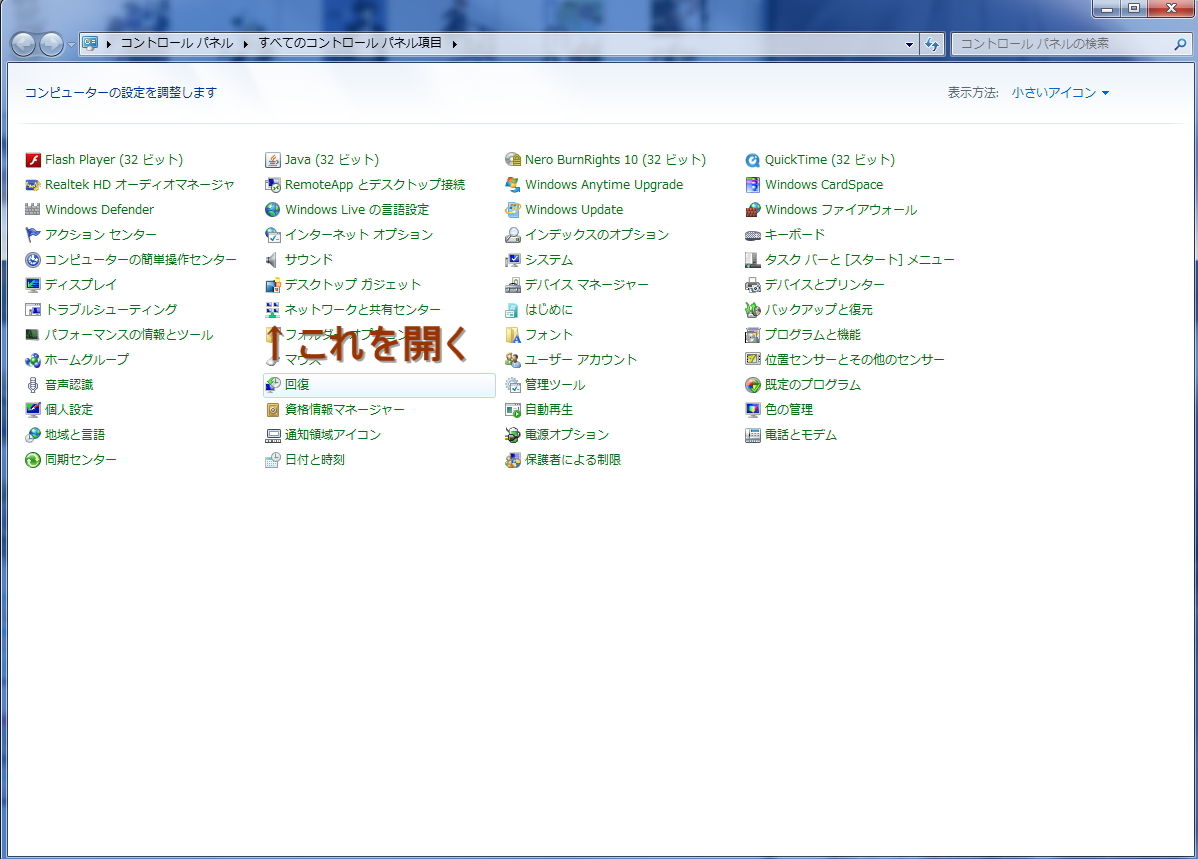
Task: Open the インターネット オプション link
Action: click(x=358, y=235)
